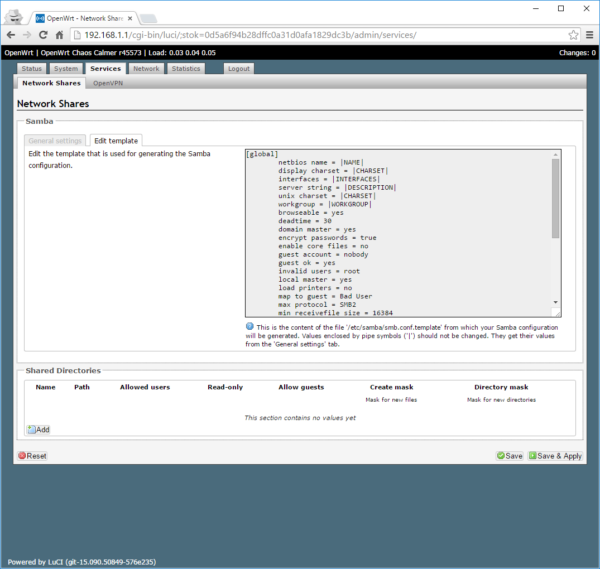Click the browser back arrow
600x569 pixels.
click(x=11, y=35)
